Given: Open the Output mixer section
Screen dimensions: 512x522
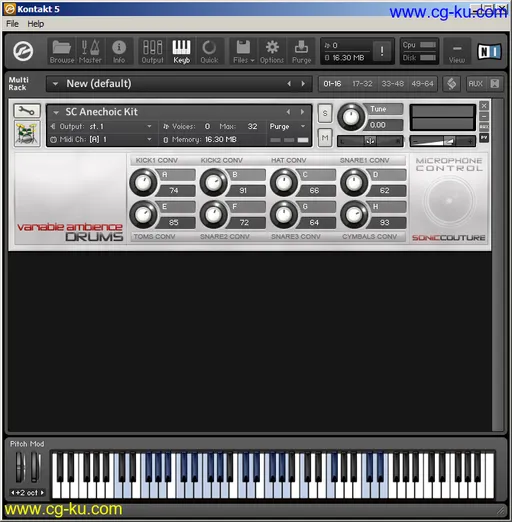Looking at the screenshot, I should (x=153, y=51).
